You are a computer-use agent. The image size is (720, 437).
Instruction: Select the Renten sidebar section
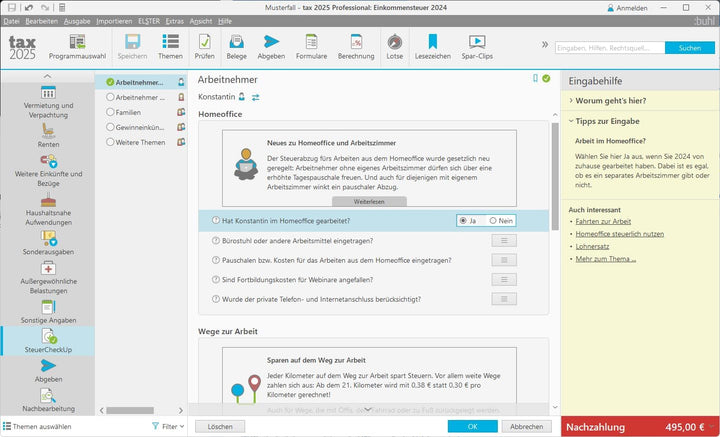(48, 135)
